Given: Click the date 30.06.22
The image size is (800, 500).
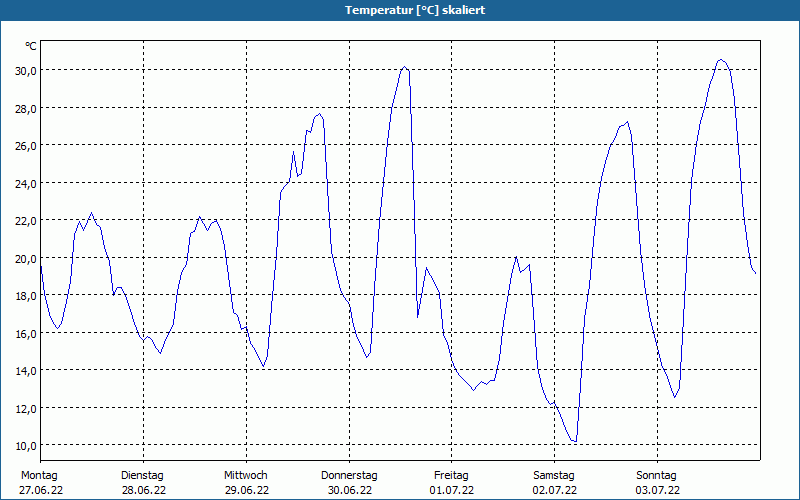Looking at the screenshot, I should [350, 490].
